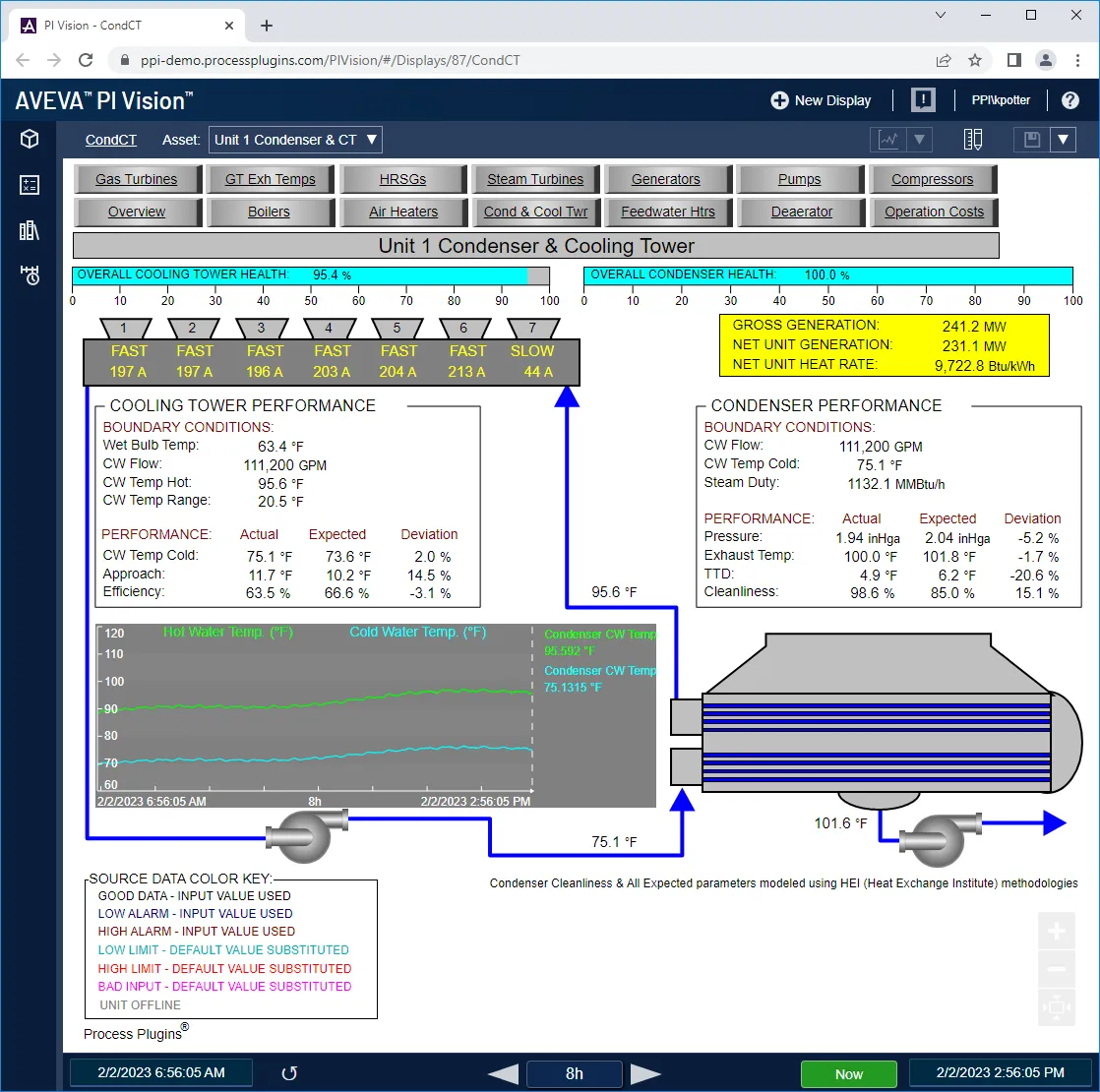Go back in browser history
This screenshot has height=1092, width=1100.
coord(23,60)
